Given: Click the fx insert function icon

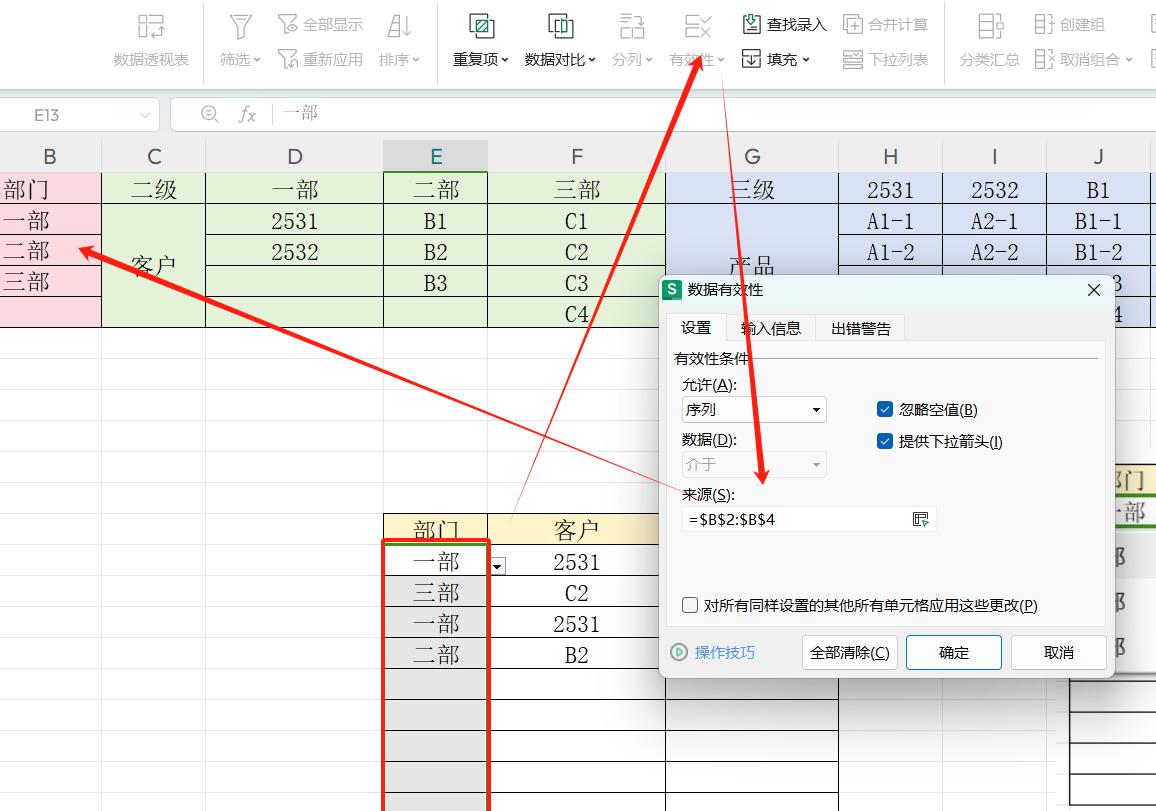Looking at the screenshot, I should (x=247, y=114).
